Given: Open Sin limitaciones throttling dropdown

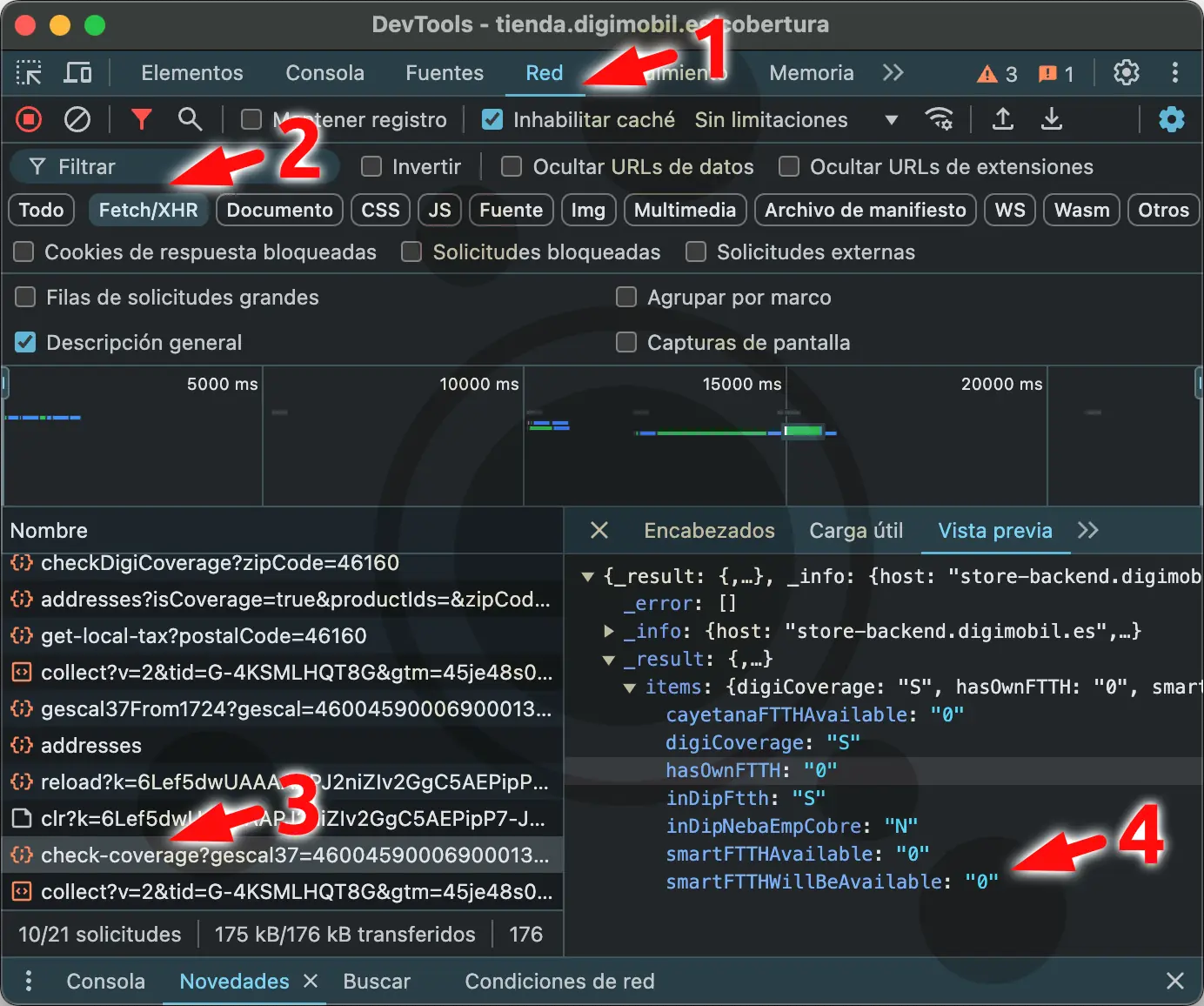Looking at the screenshot, I should 796,119.
